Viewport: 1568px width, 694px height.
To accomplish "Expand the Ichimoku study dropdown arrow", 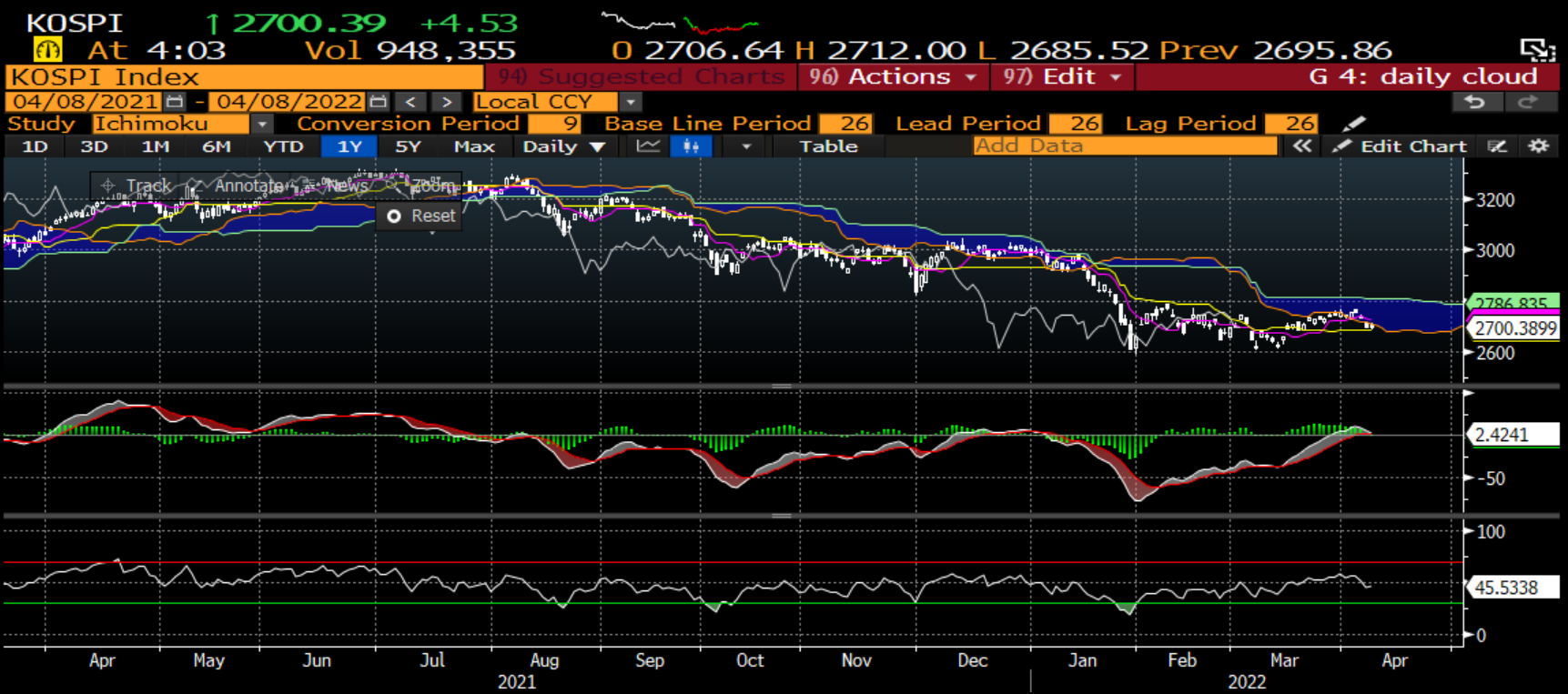I will (262, 124).
